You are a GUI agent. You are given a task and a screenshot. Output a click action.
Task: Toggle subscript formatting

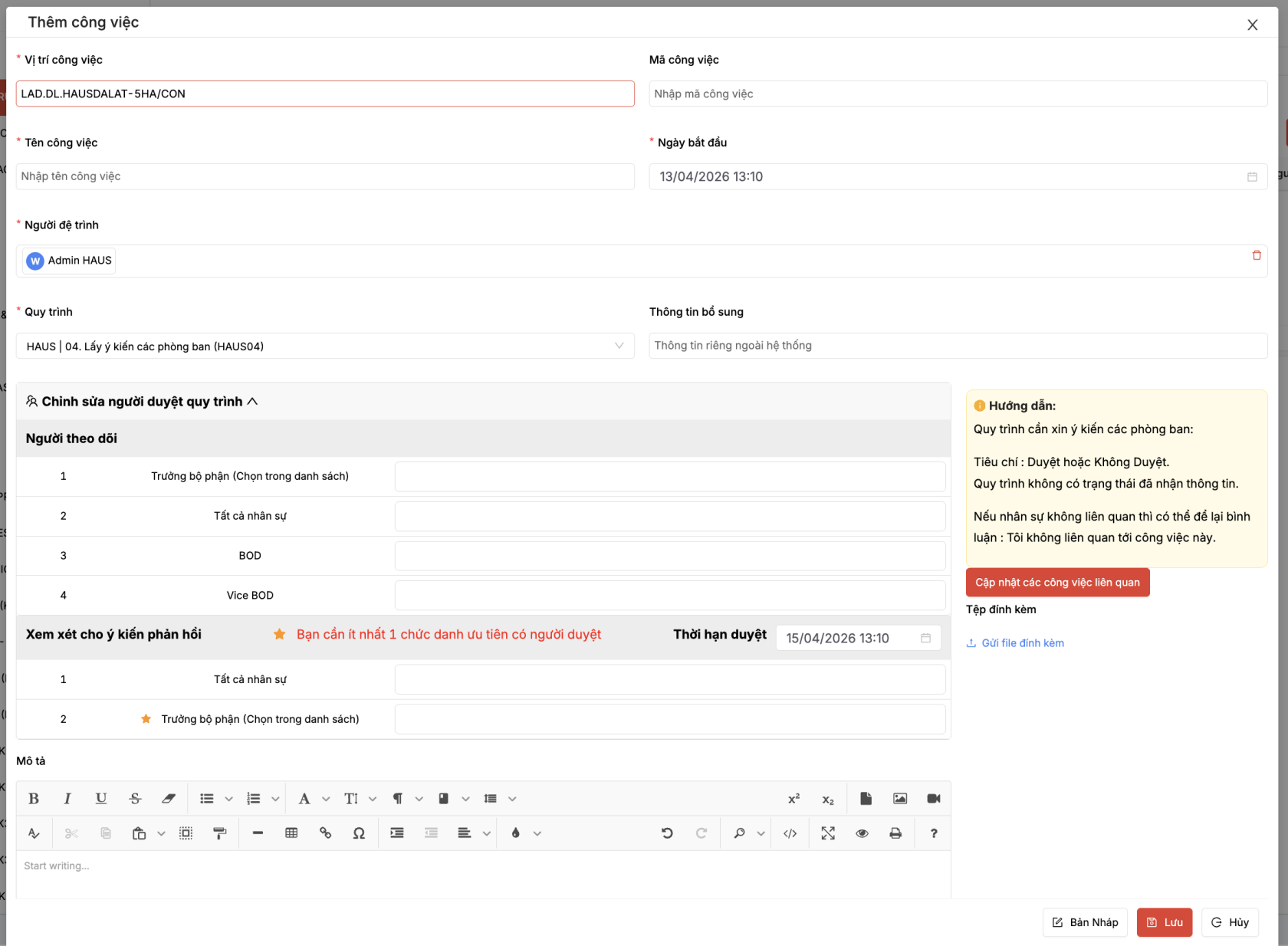[827, 798]
